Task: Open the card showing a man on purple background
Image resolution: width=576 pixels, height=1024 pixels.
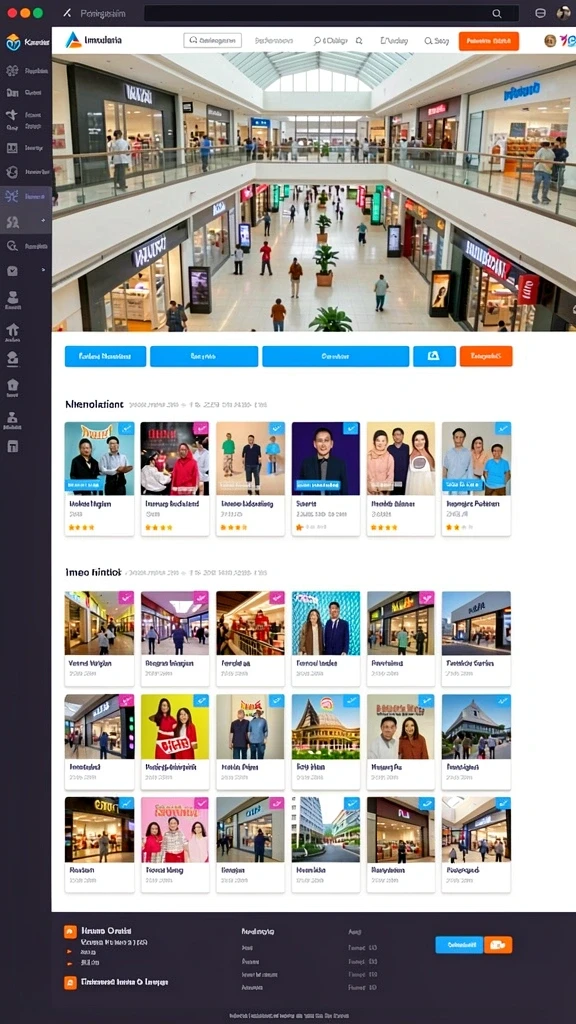Action: [325, 479]
